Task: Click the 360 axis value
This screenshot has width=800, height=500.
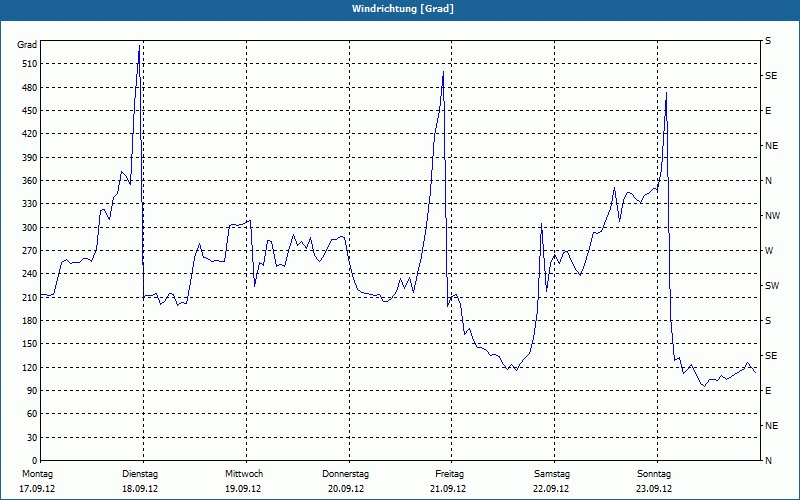Action: tap(29, 181)
